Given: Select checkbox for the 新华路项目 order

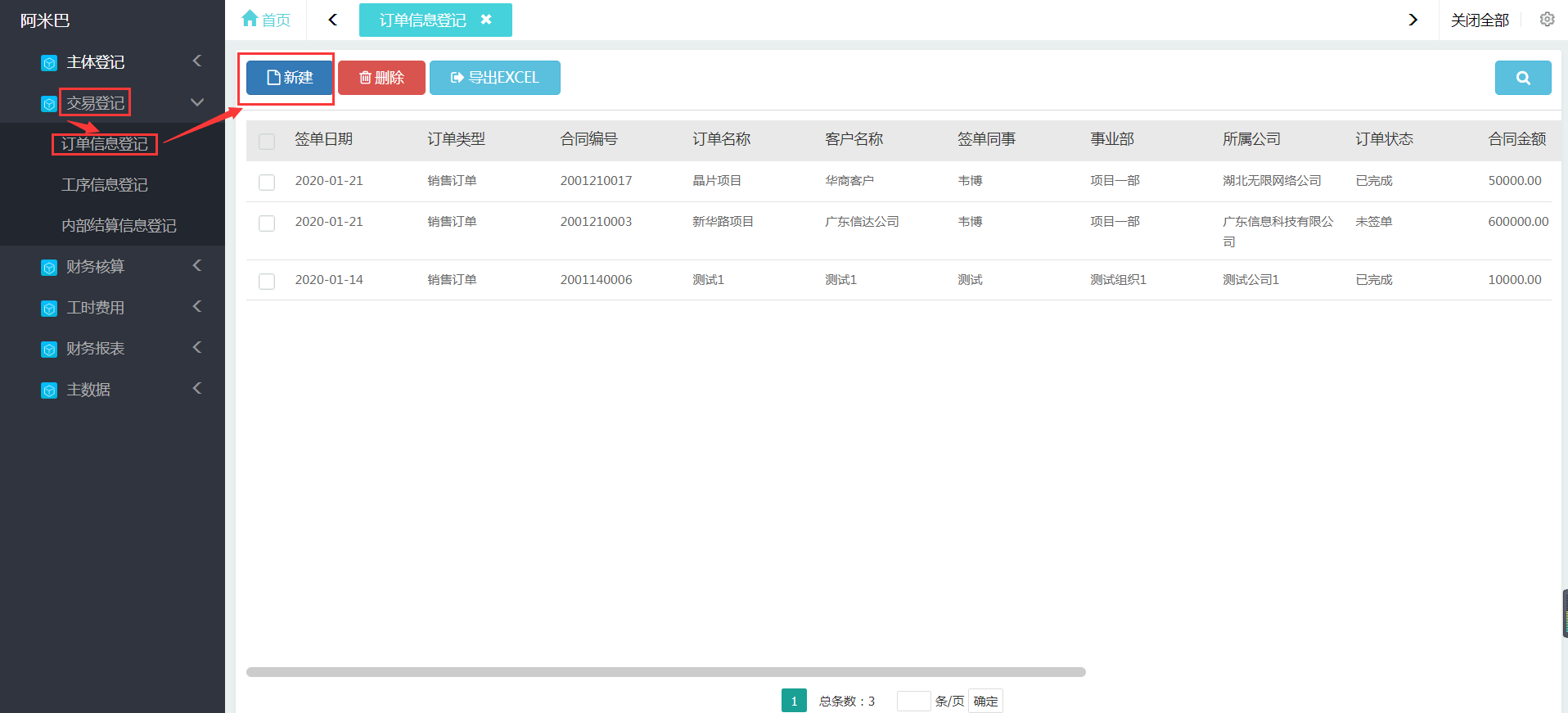Looking at the screenshot, I should [267, 223].
